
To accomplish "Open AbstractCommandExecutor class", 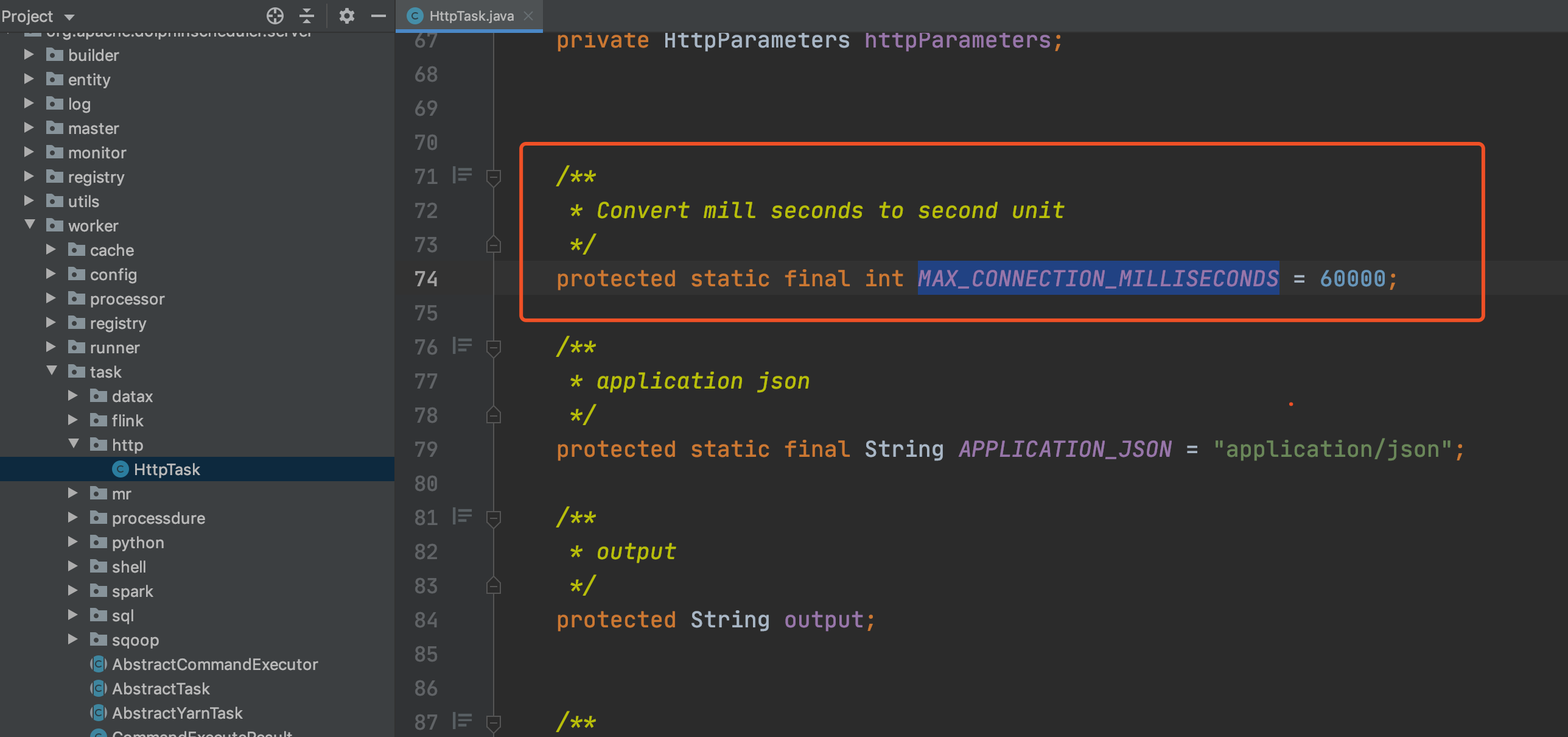I will pos(214,664).
